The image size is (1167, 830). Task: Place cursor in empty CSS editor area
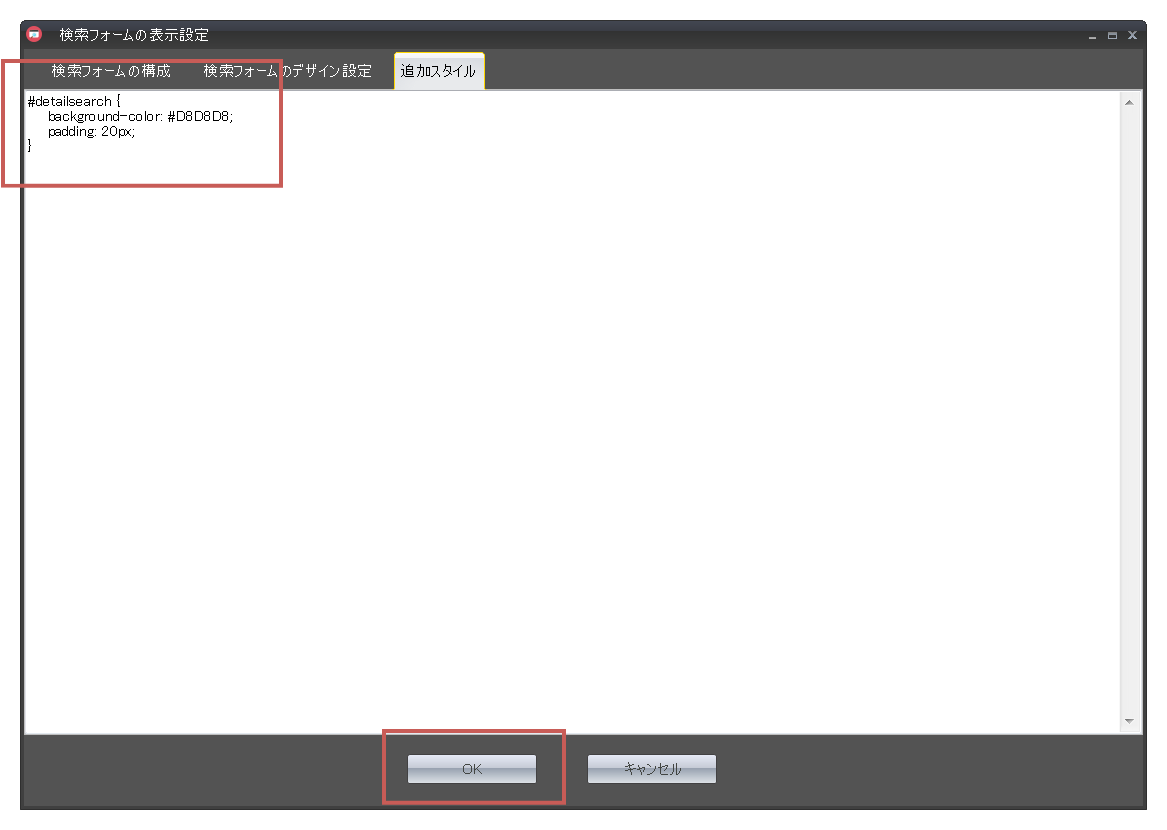point(570,420)
